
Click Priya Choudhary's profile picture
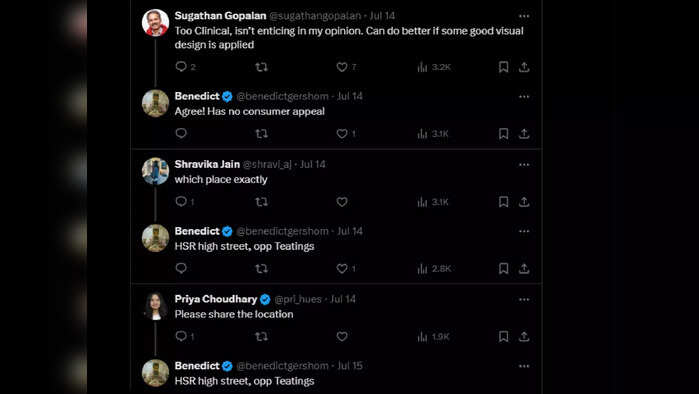pos(155,306)
